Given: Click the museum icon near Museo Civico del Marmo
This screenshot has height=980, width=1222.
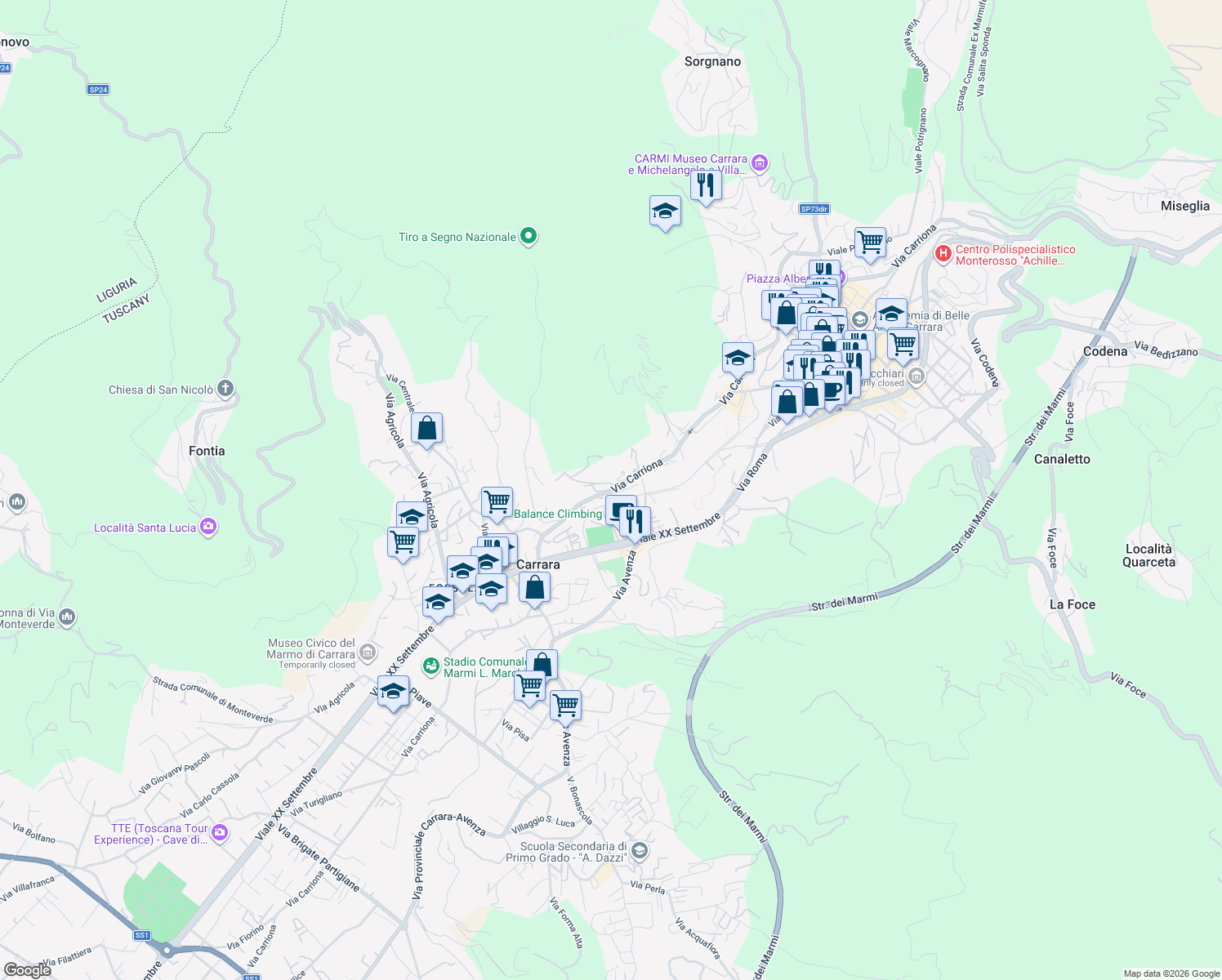Looking at the screenshot, I should pos(367,653).
